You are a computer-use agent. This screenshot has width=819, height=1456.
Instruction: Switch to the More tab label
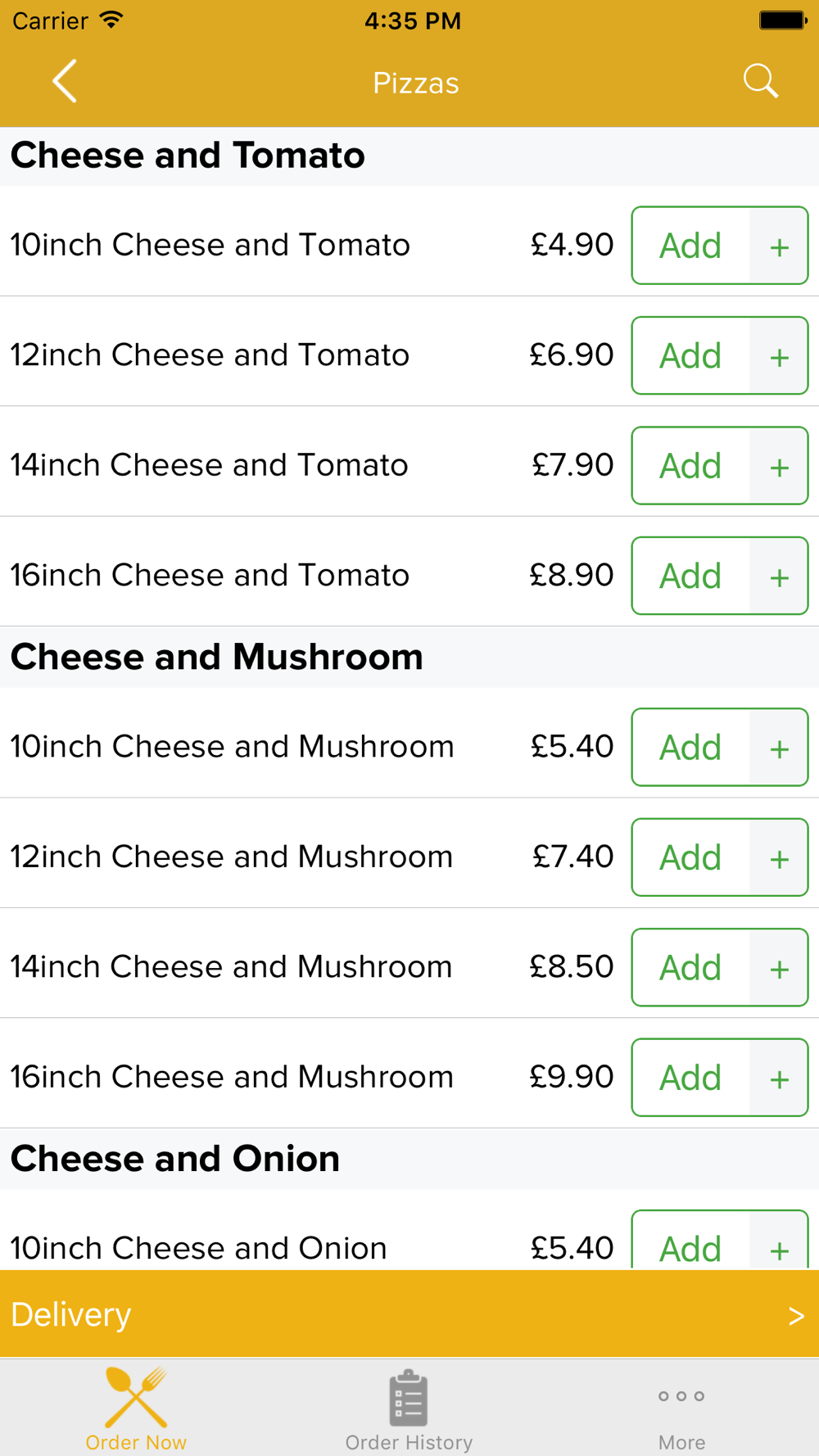coord(681,1442)
